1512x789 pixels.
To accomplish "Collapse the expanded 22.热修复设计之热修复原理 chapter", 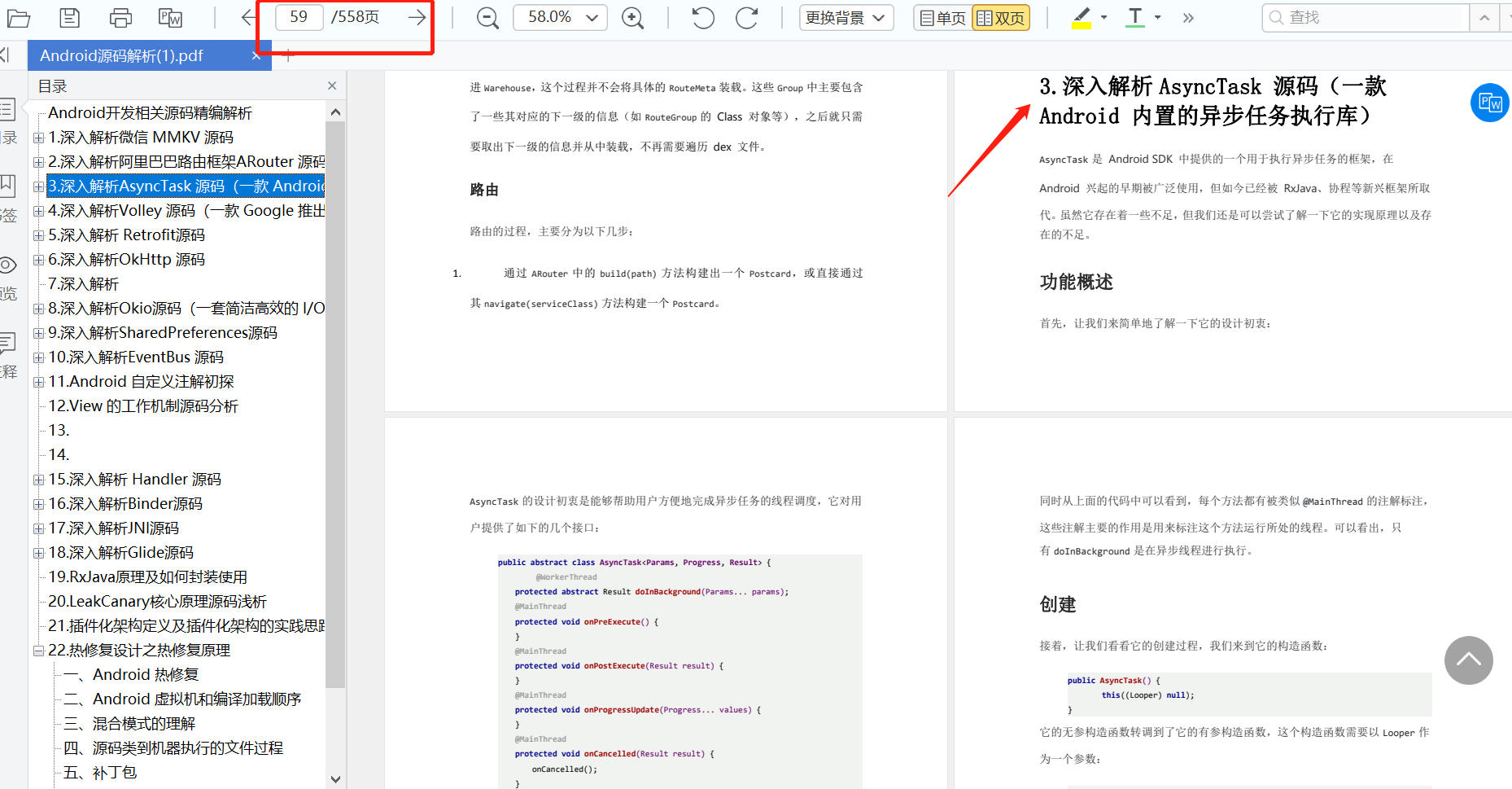I will 38,650.
